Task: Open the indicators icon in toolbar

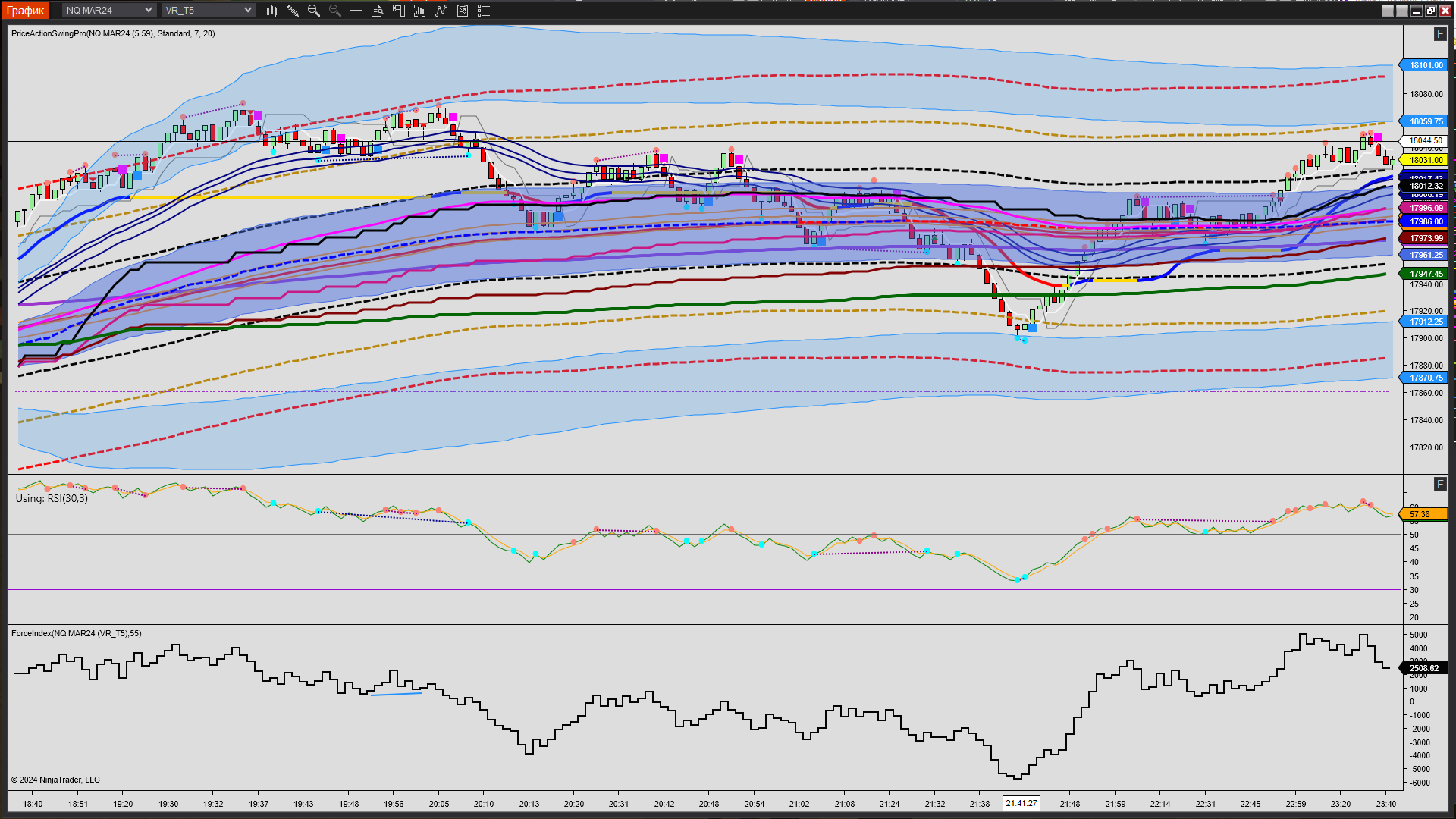Action: [419, 11]
